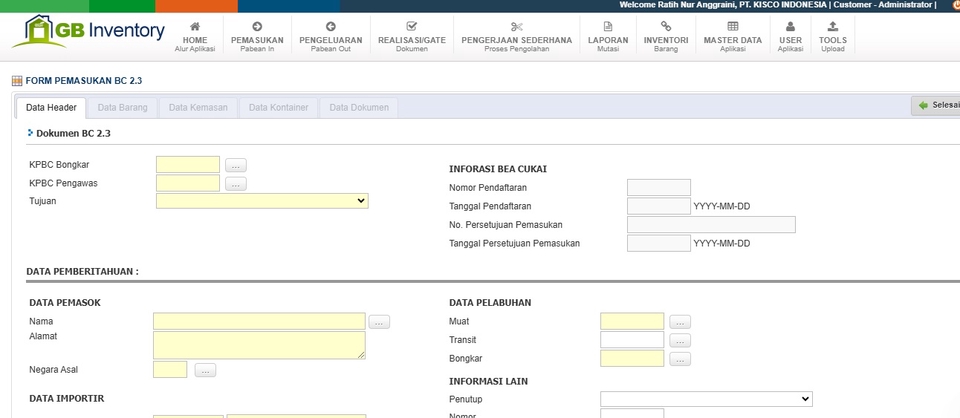The height and width of the screenshot is (418, 960).
Task: Click the Negara Asal input field
Action: [170, 370]
